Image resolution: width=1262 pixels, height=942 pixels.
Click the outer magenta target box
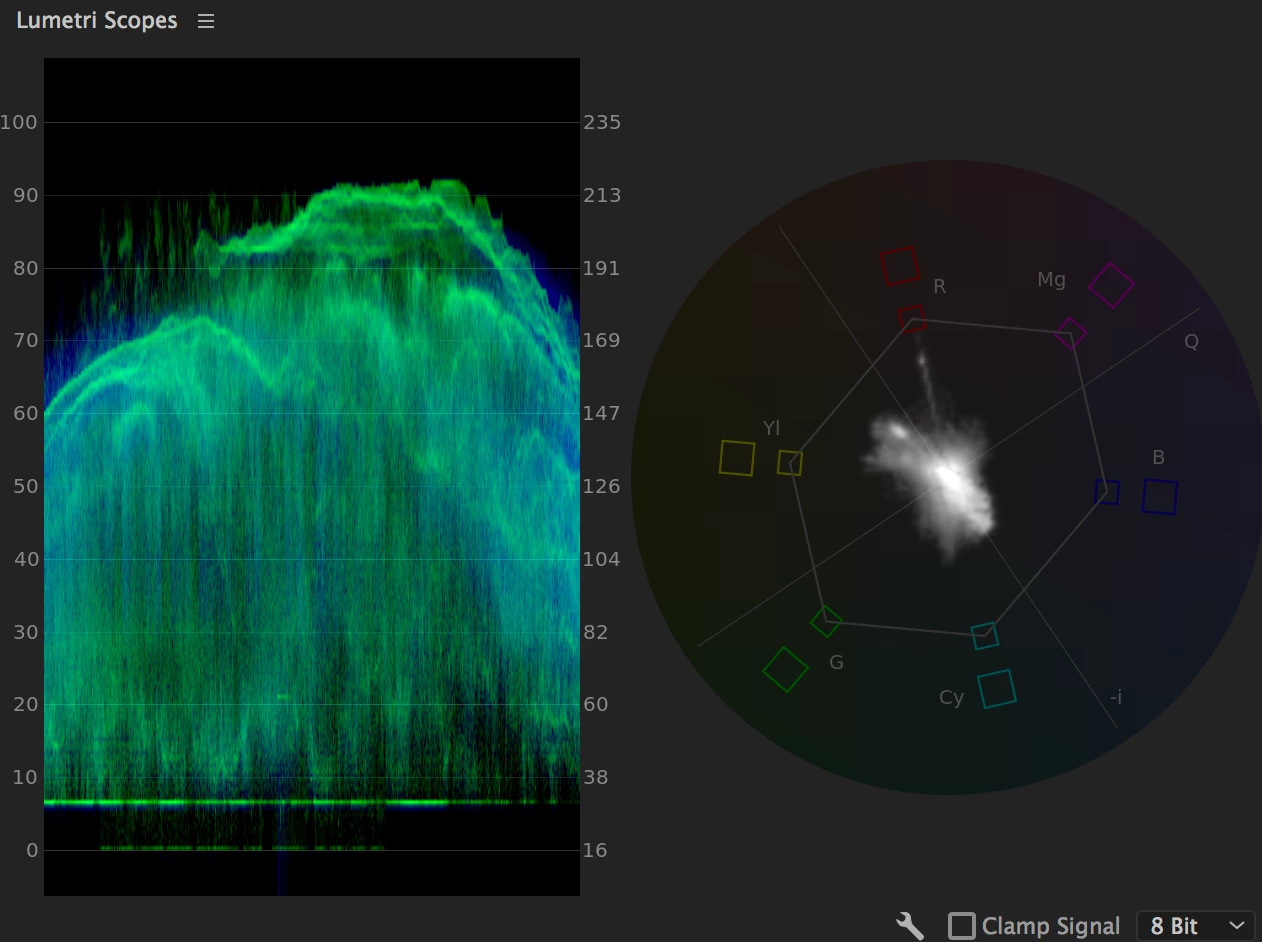[x=1111, y=286]
